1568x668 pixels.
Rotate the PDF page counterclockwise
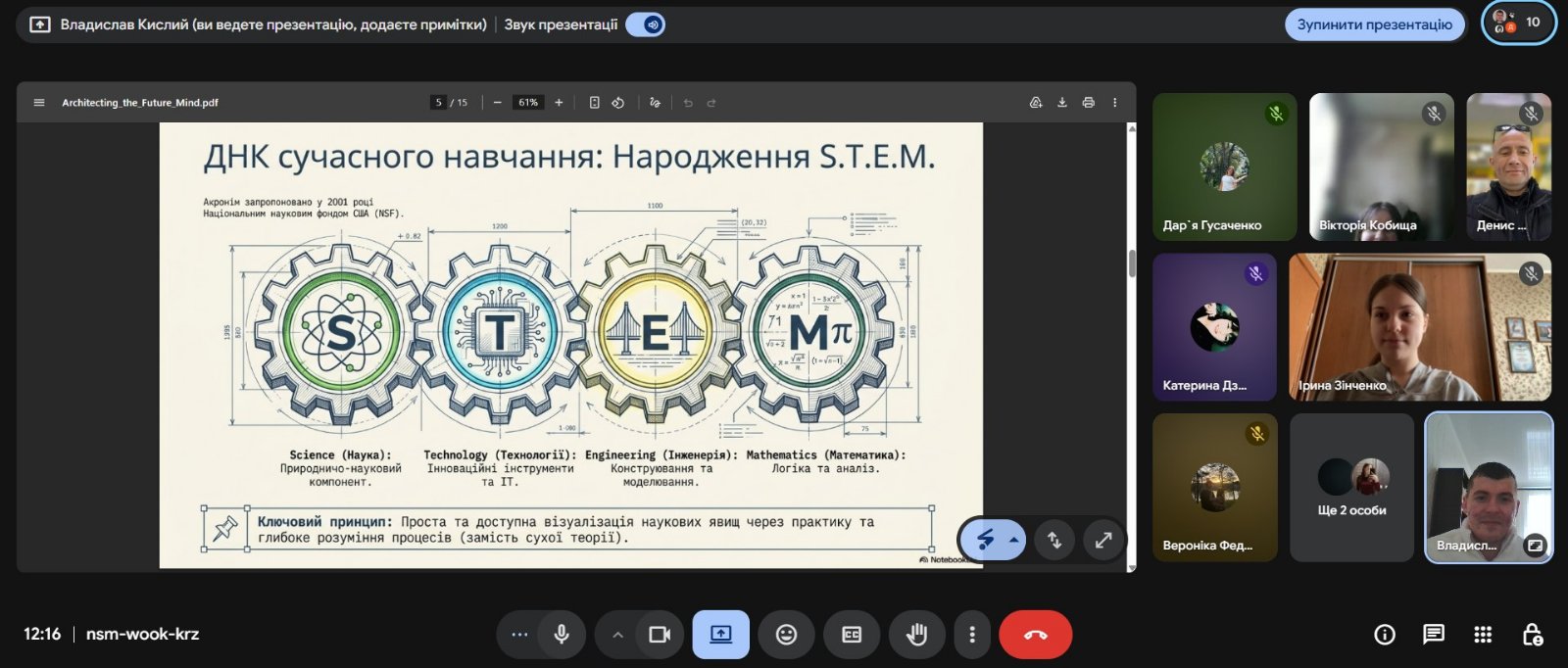point(618,103)
